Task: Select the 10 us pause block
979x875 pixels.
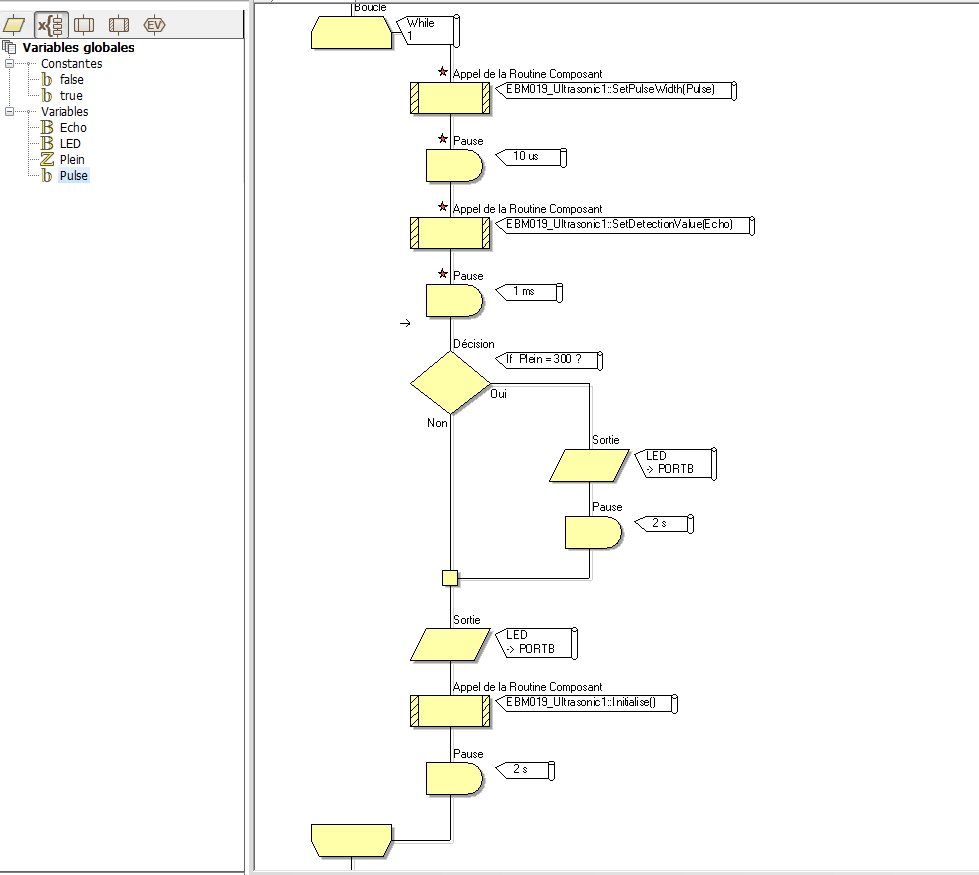Action: 455,166
